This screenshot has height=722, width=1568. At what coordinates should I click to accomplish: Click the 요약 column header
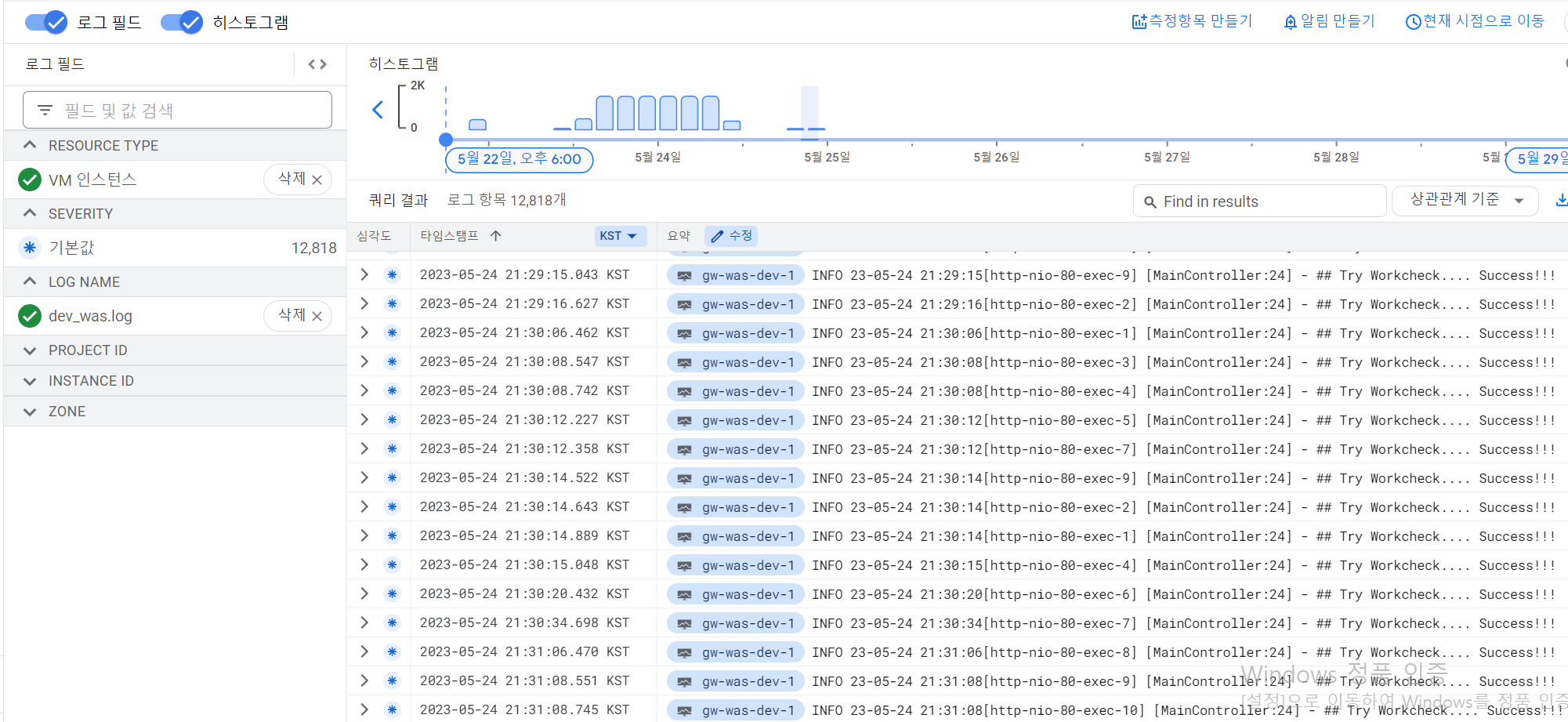(x=679, y=236)
